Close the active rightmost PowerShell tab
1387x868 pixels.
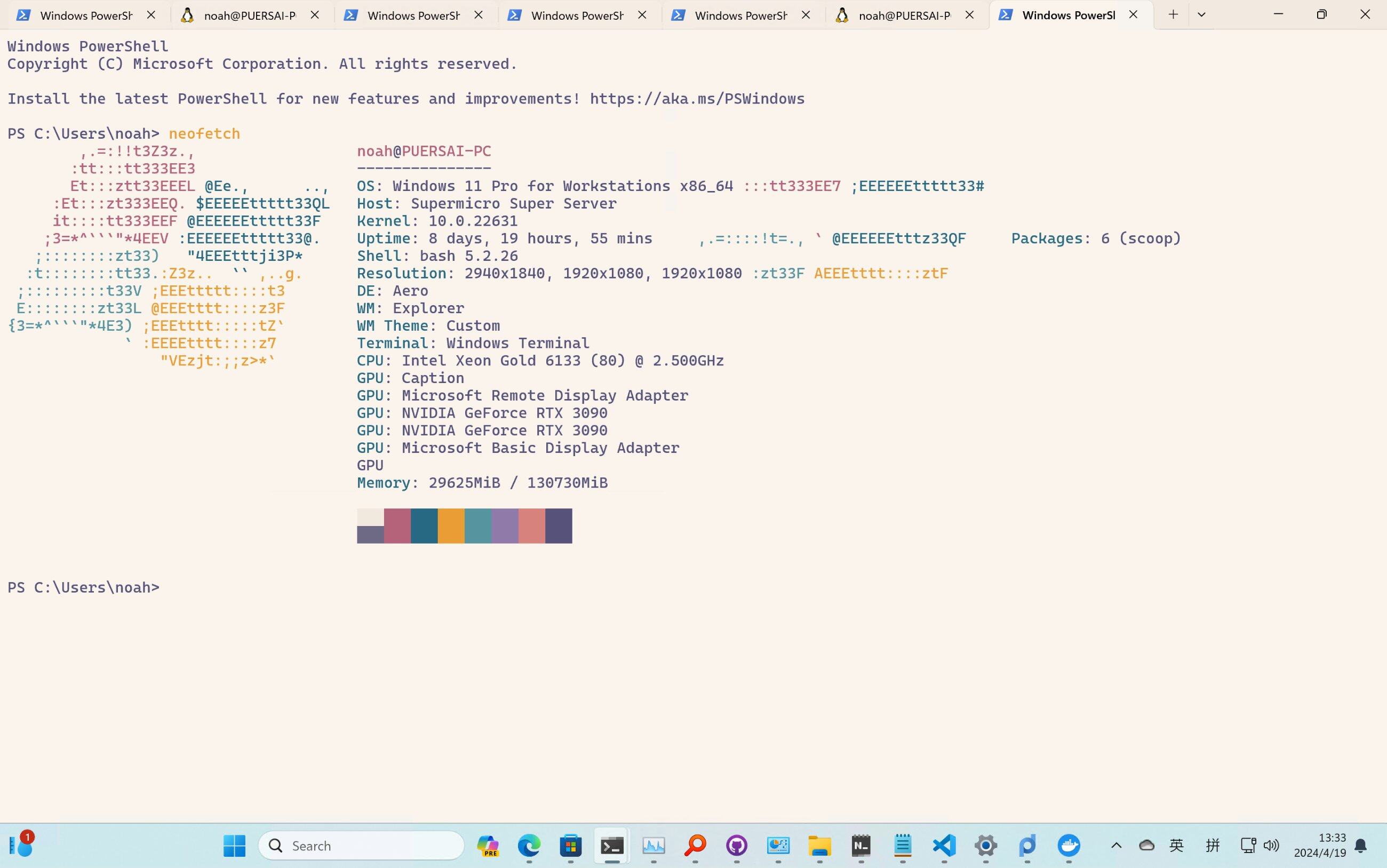[x=1133, y=15]
